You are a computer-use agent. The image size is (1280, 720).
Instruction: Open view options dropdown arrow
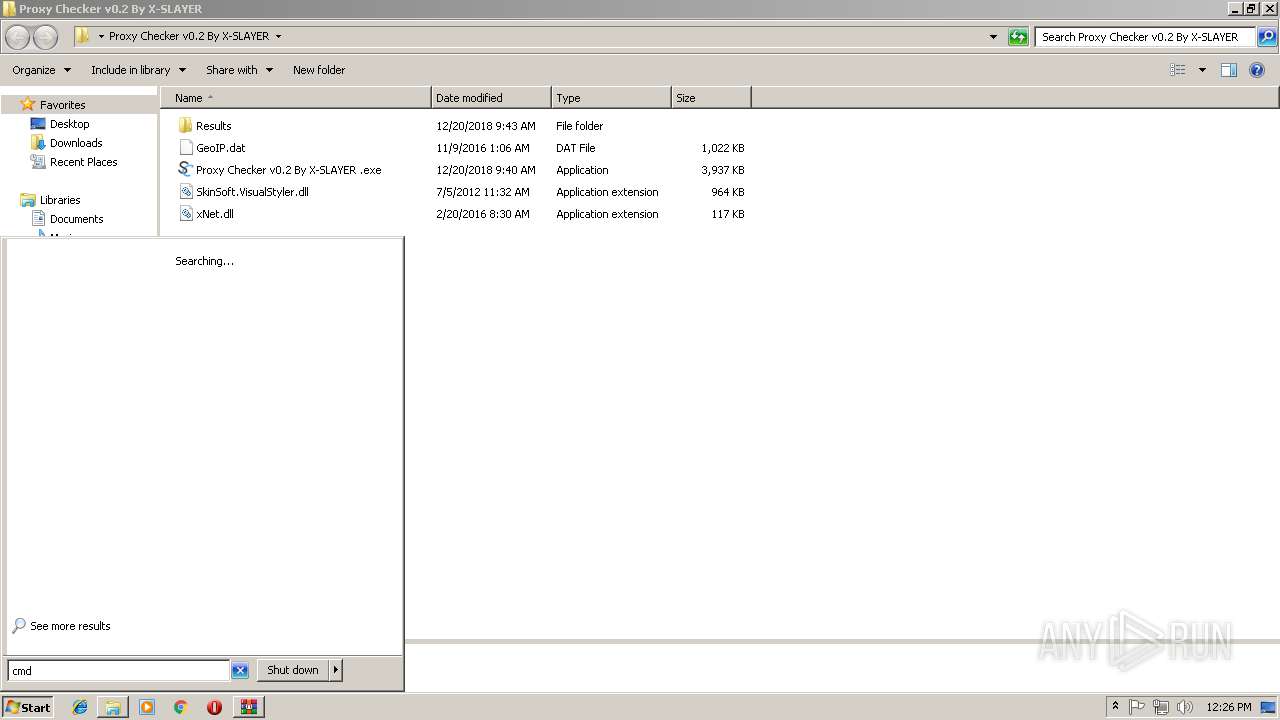(1202, 70)
